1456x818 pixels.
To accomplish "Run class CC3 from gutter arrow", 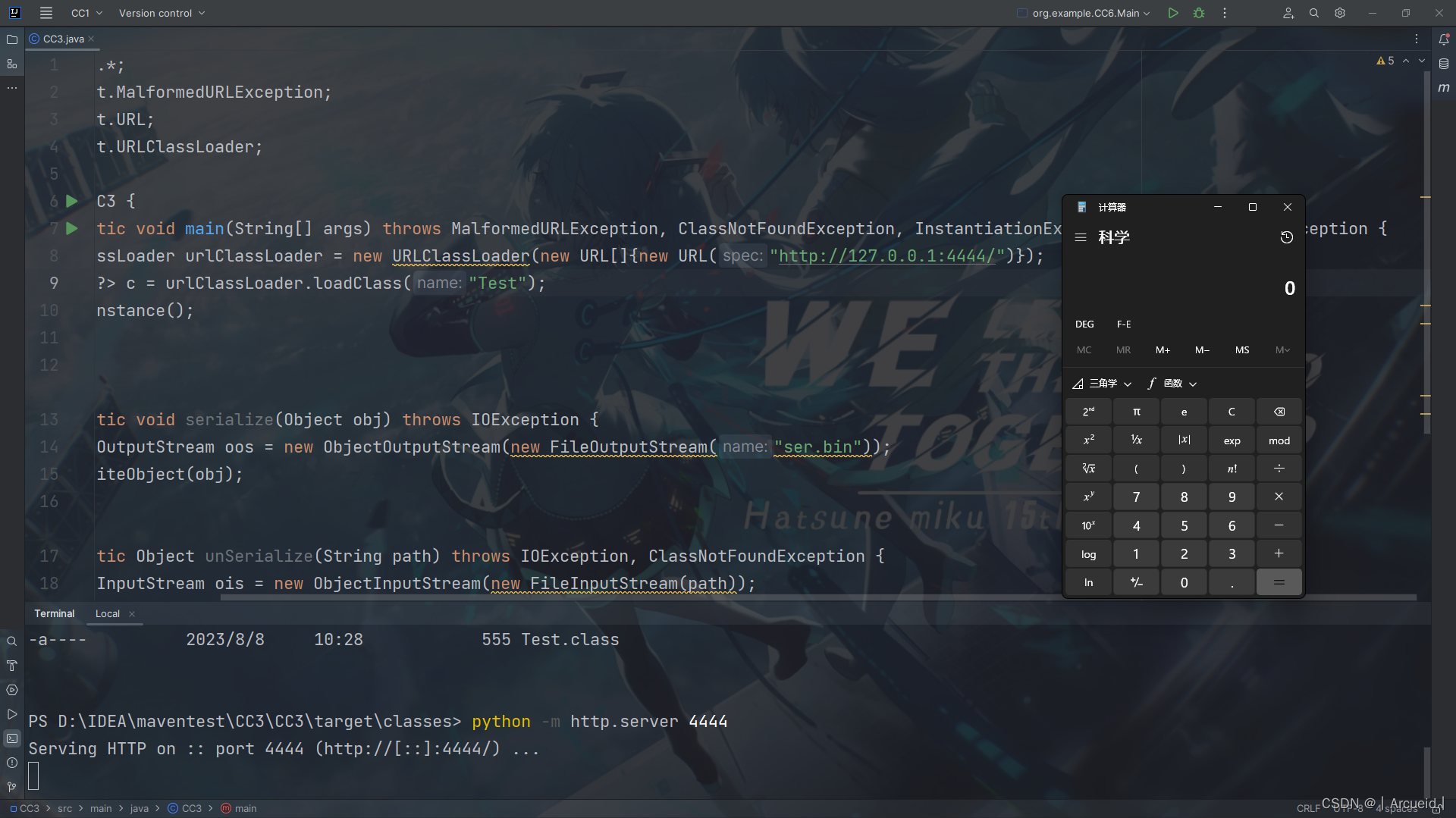I will tap(72, 201).
